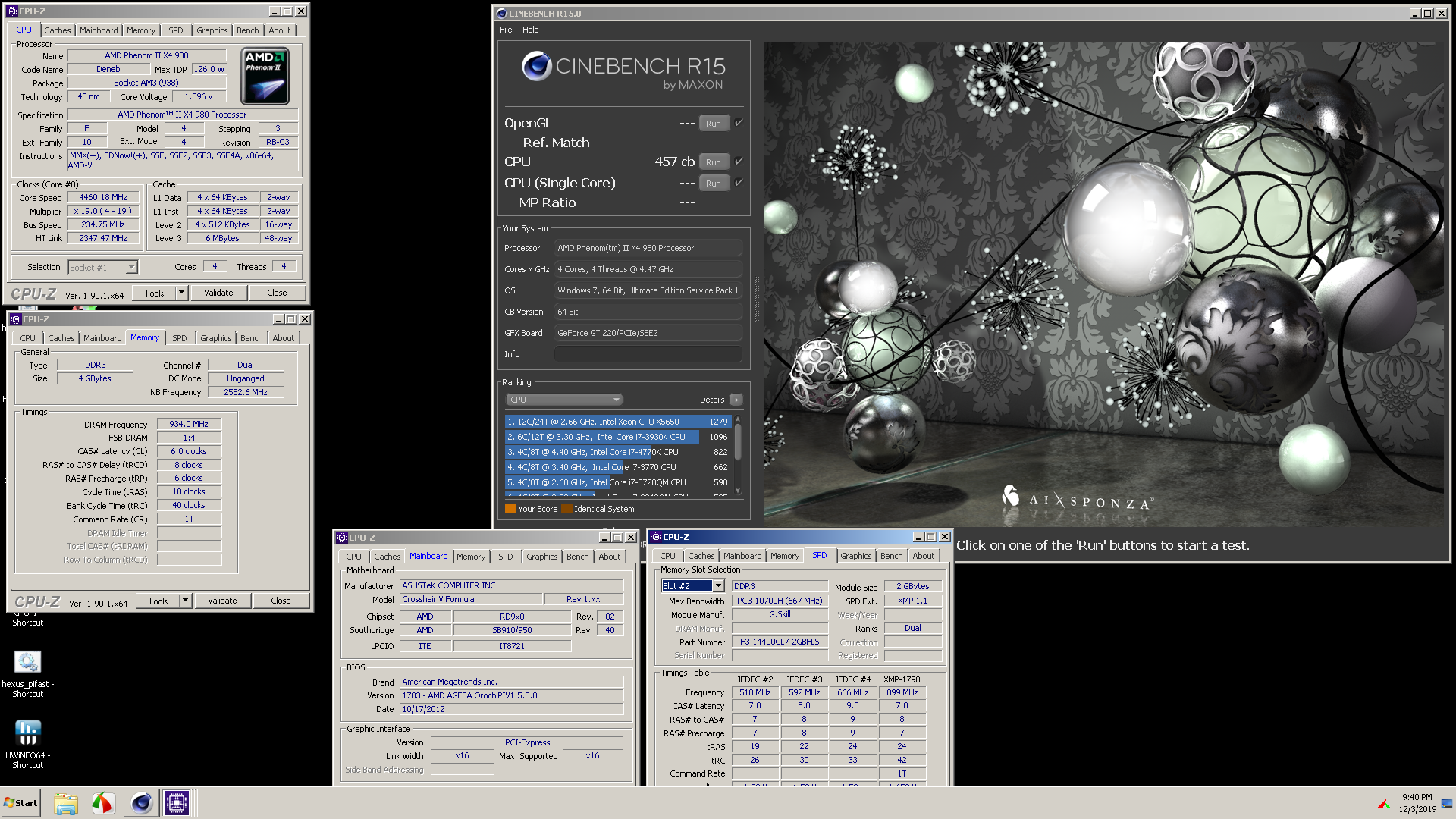Select the i7-4770K ranking entry

tap(617, 452)
